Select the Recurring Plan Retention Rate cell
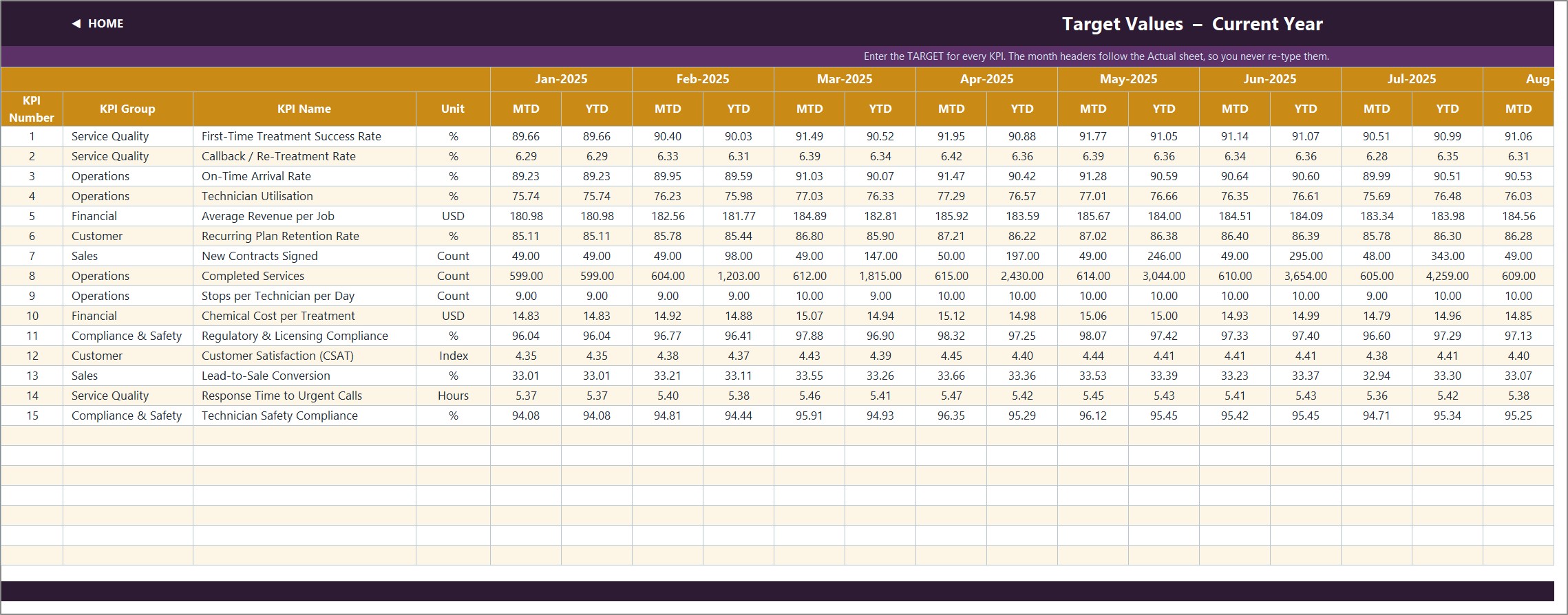The image size is (1568, 615). click(304, 236)
